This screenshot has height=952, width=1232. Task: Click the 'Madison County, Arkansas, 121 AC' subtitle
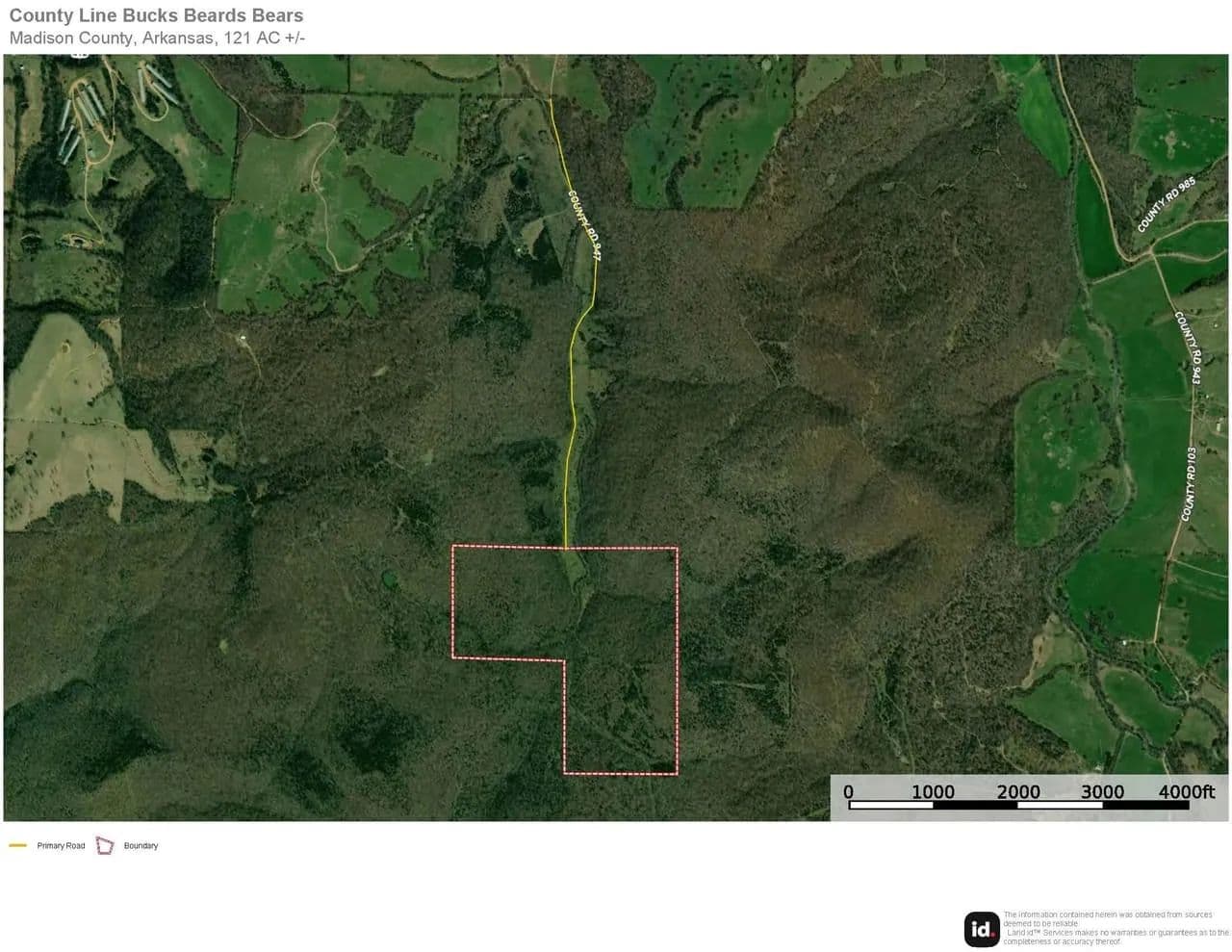pos(157,39)
